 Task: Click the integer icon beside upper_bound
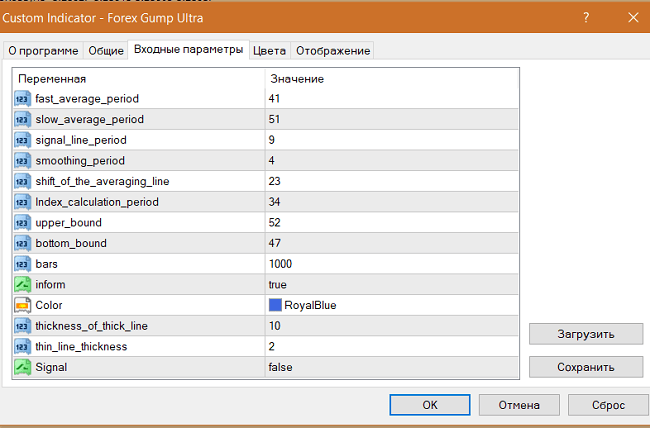pyautogui.click(x=22, y=223)
